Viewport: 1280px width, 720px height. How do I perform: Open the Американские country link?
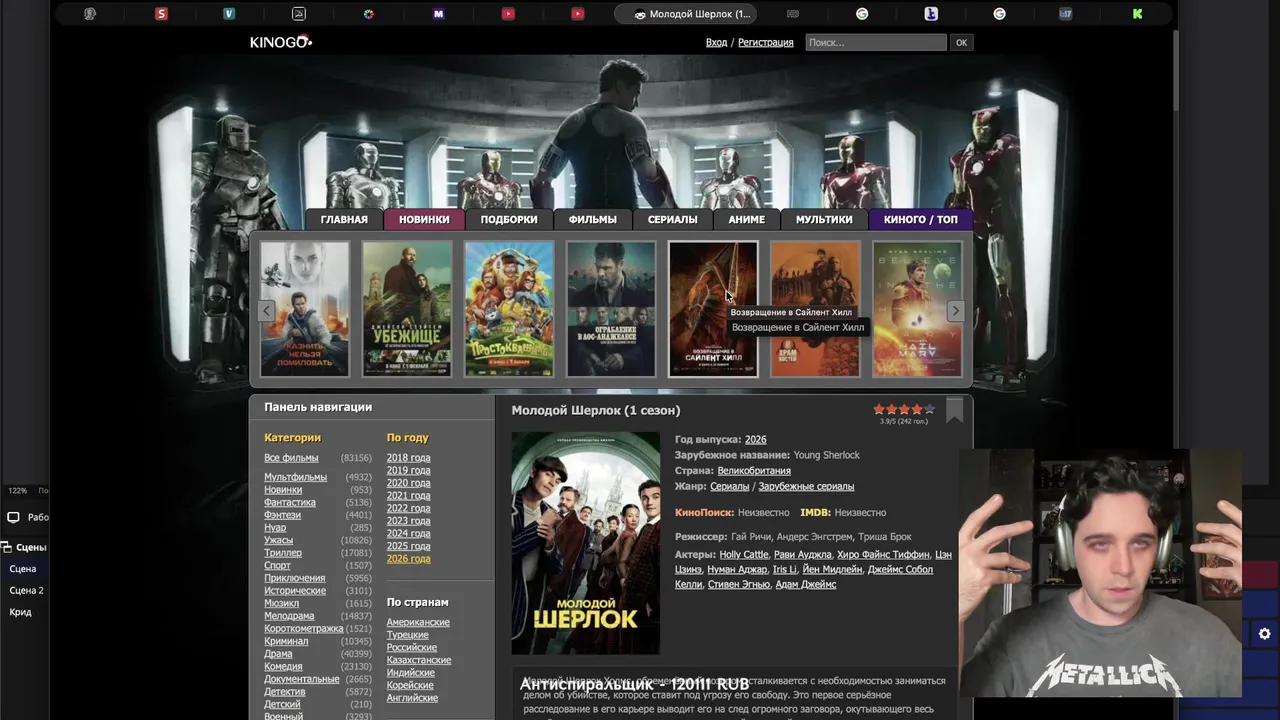coord(418,622)
